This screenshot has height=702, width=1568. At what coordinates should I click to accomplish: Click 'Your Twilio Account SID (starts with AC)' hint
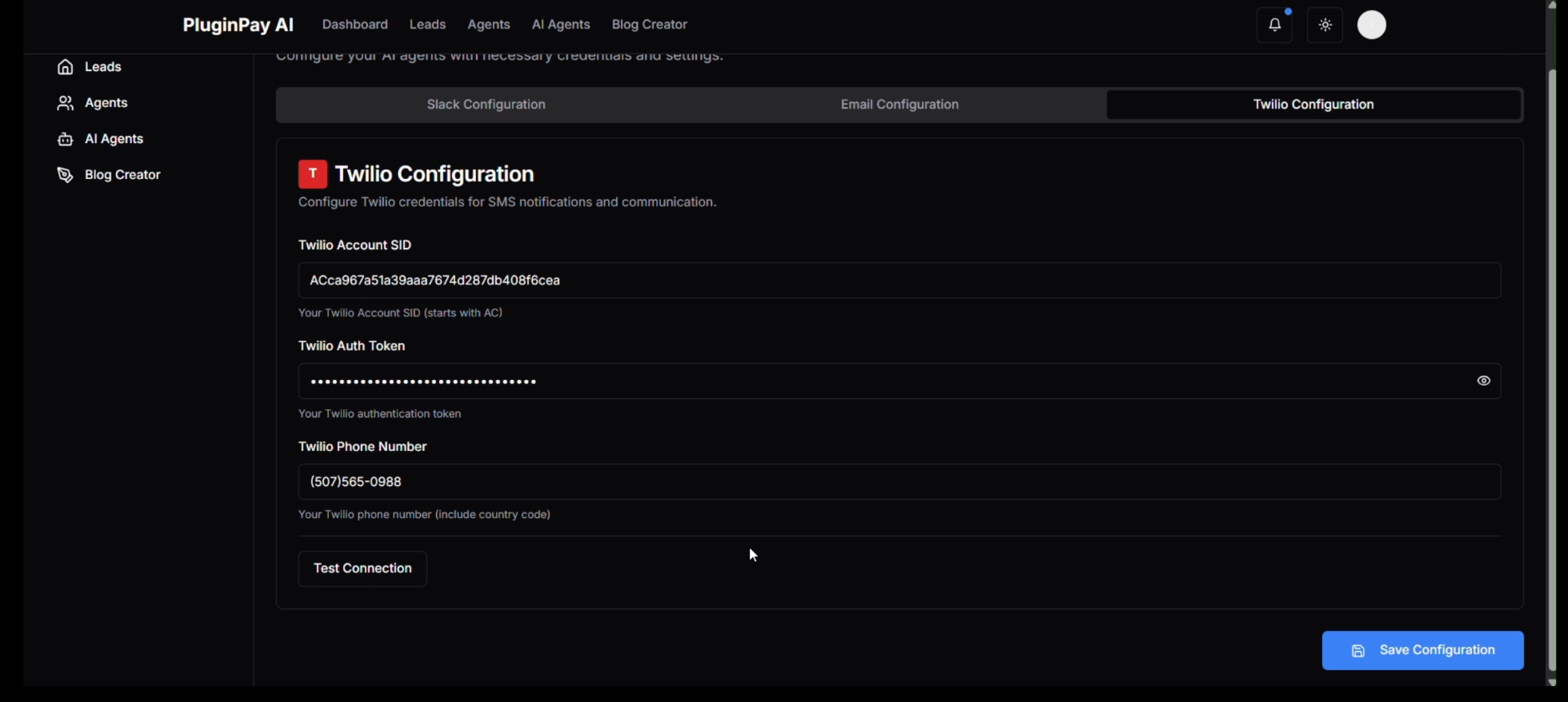(x=400, y=313)
